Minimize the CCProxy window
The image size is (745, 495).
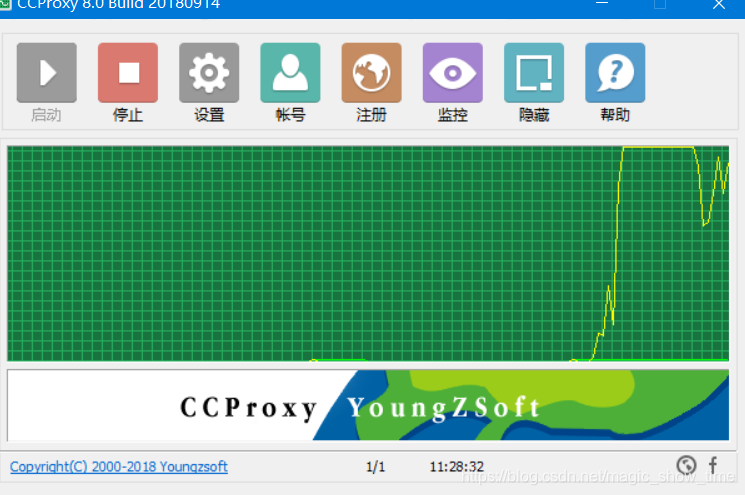[x=602, y=4]
